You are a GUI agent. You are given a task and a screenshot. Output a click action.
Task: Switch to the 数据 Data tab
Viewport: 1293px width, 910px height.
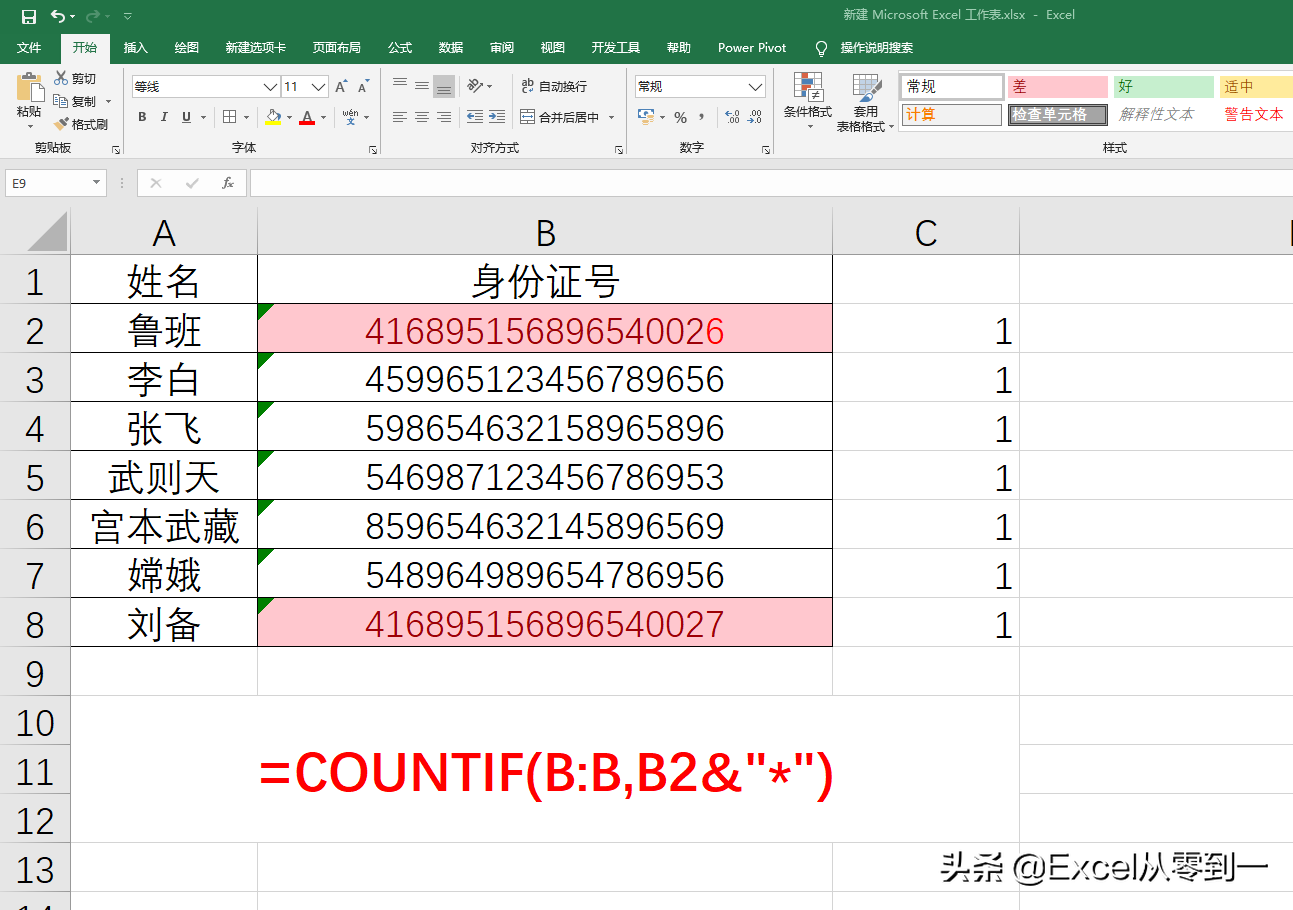point(451,47)
